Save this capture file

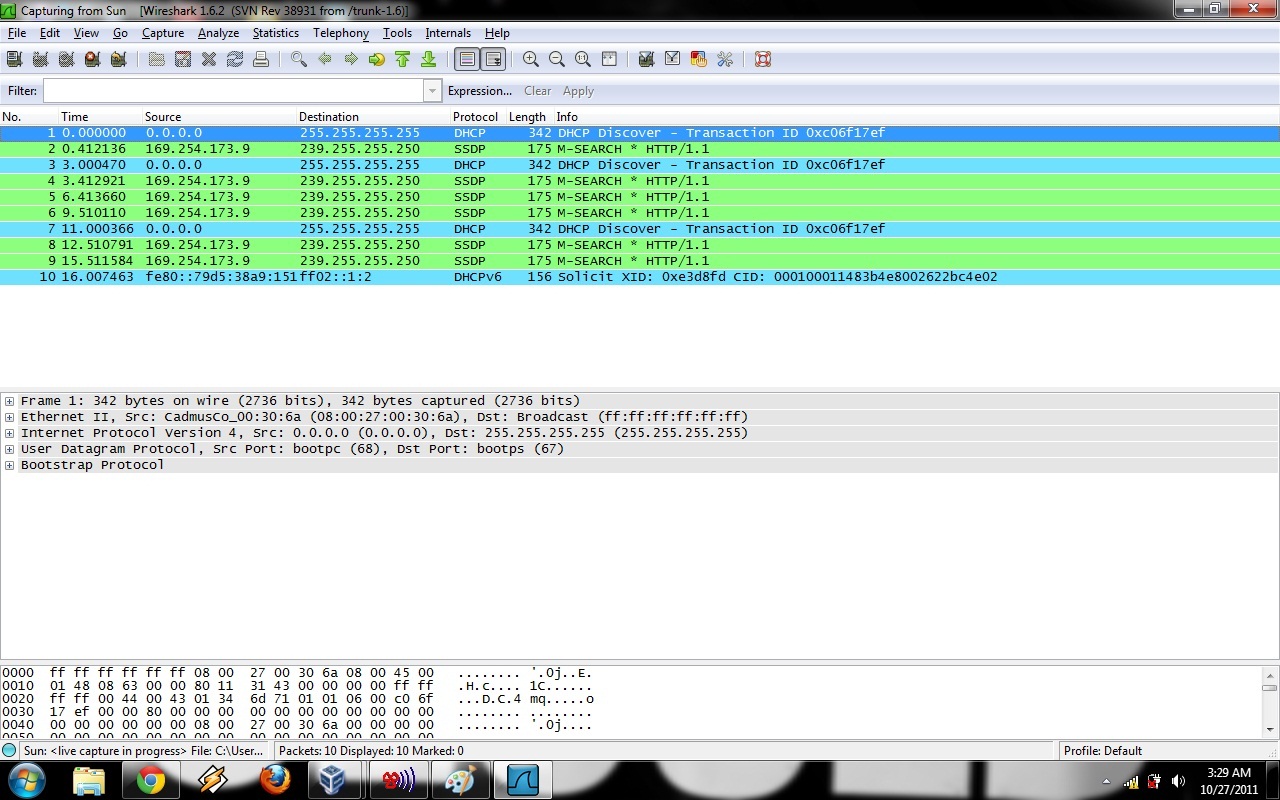(183, 59)
